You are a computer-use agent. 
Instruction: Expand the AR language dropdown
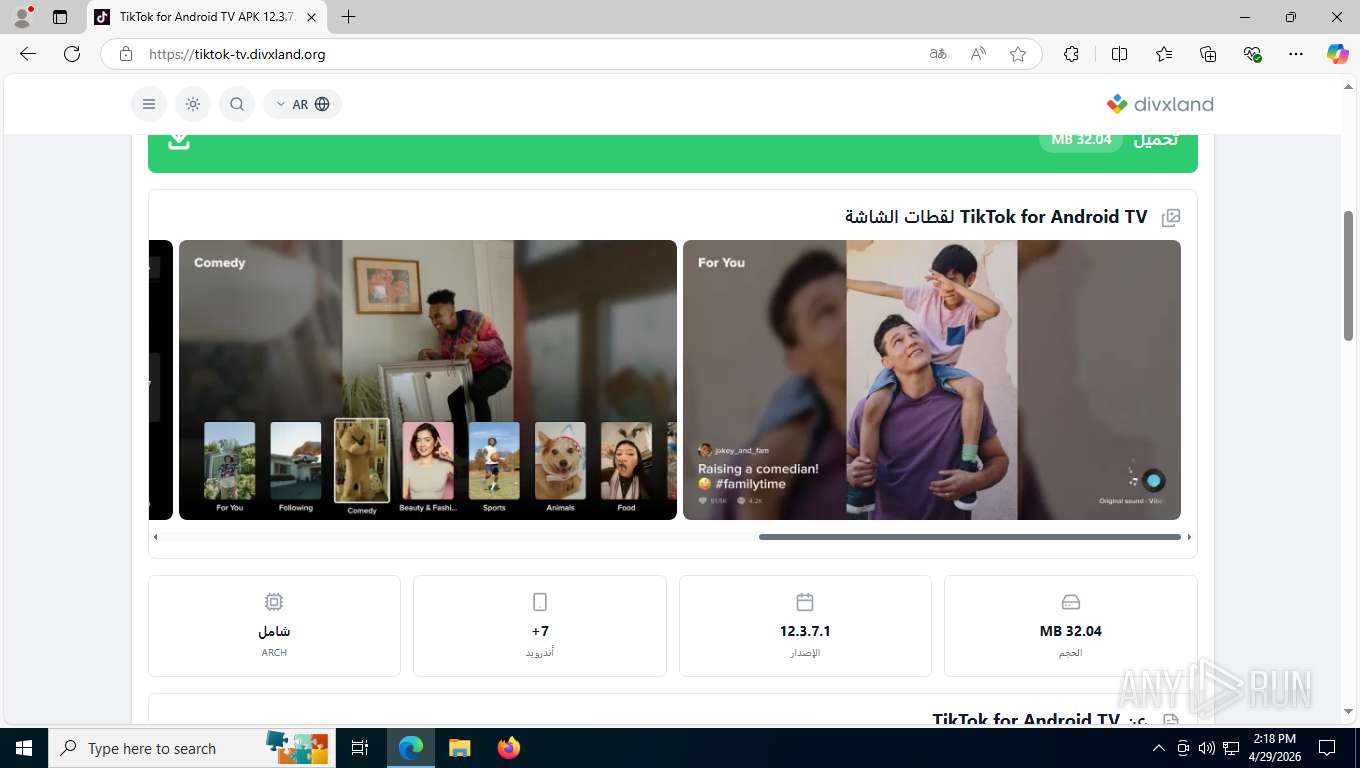[302, 104]
